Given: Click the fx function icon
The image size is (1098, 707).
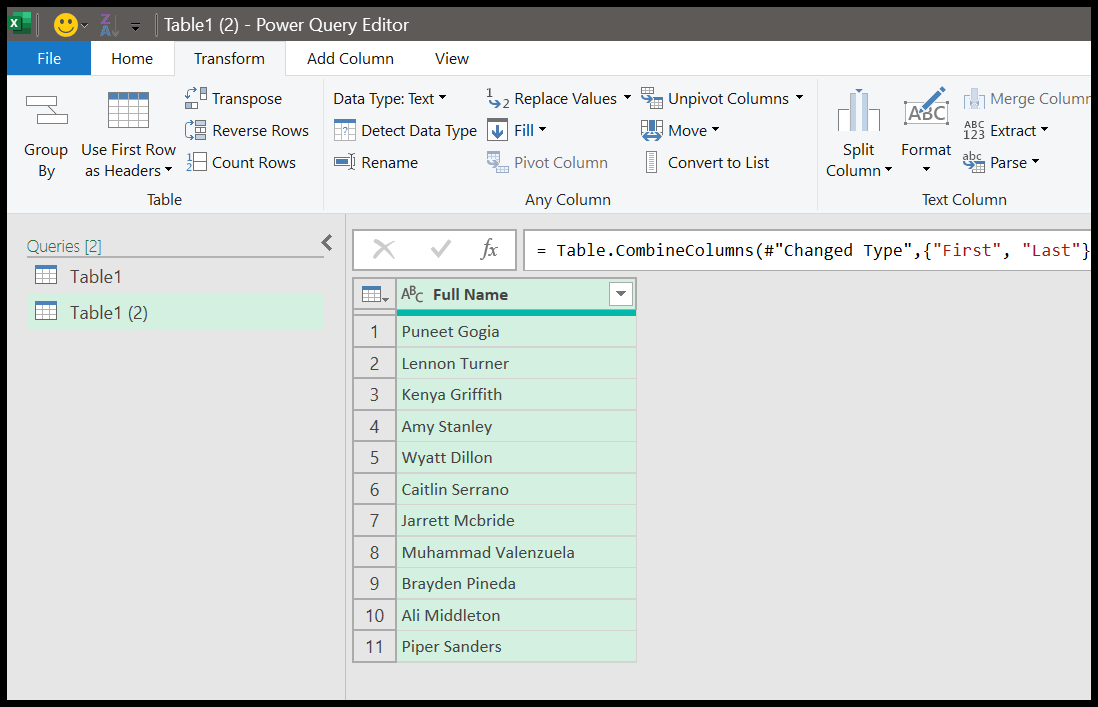Looking at the screenshot, I should pyautogui.click(x=489, y=249).
